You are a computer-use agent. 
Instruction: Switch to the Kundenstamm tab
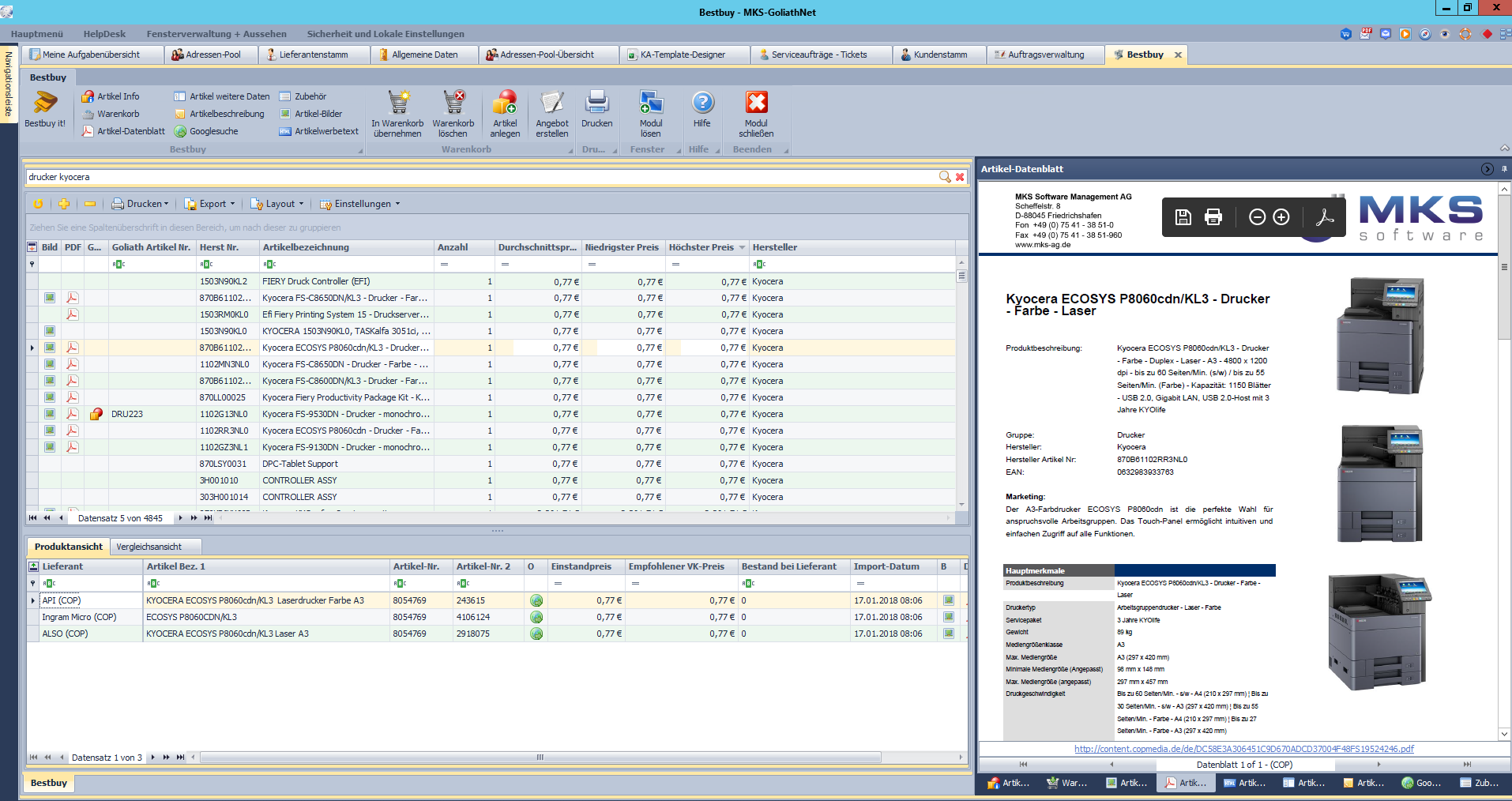(939, 55)
